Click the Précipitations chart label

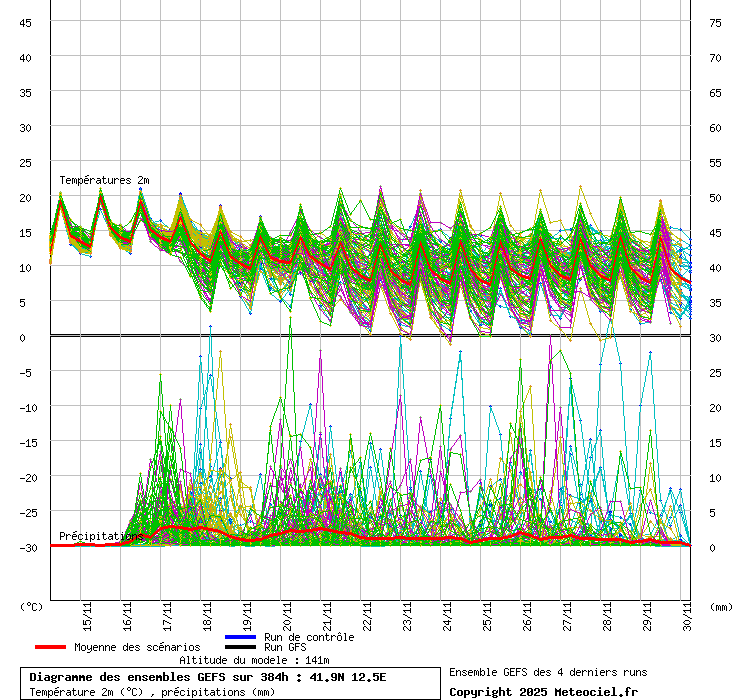point(101,536)
